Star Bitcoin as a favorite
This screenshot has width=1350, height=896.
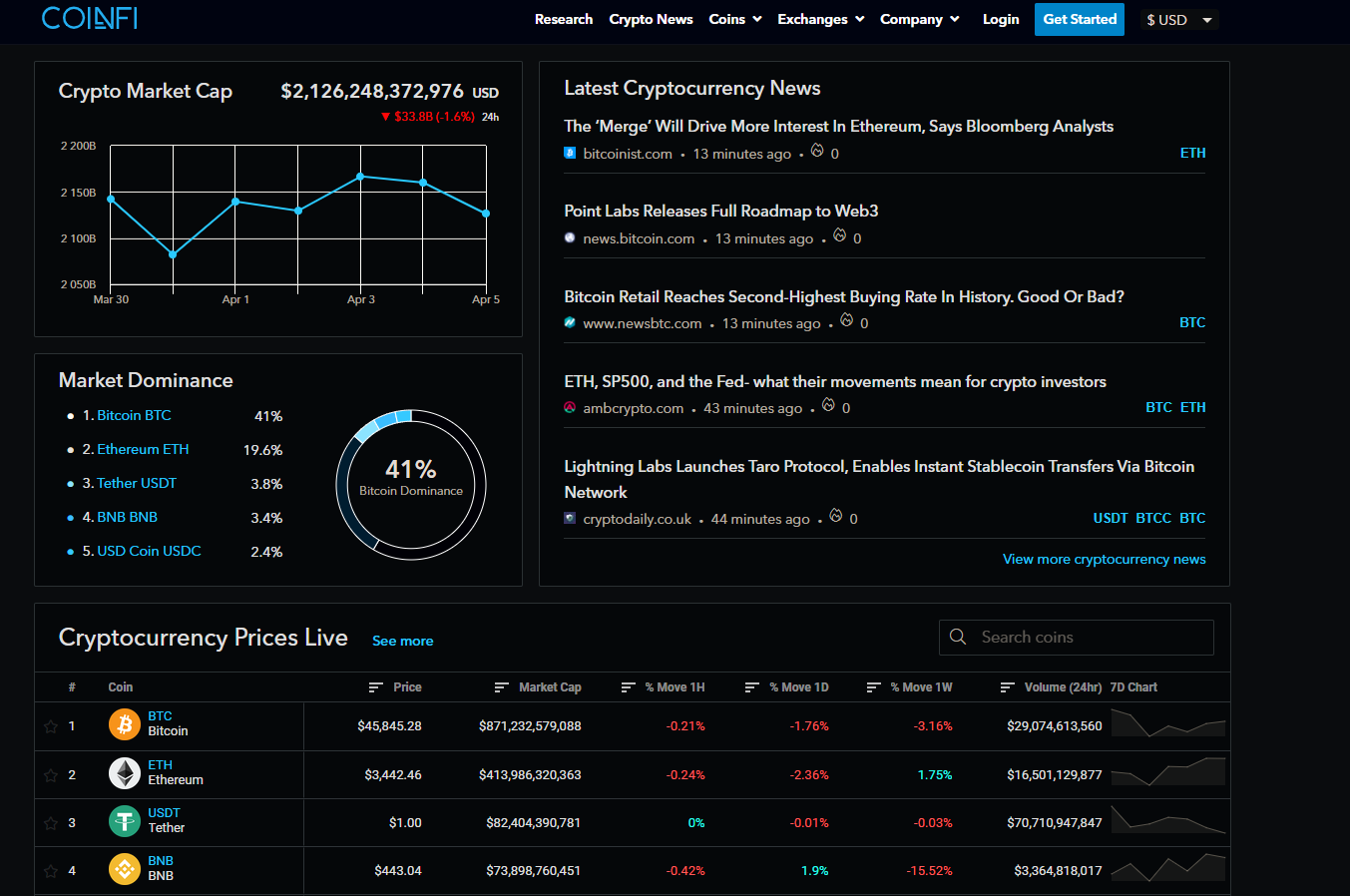pos(51,726)
